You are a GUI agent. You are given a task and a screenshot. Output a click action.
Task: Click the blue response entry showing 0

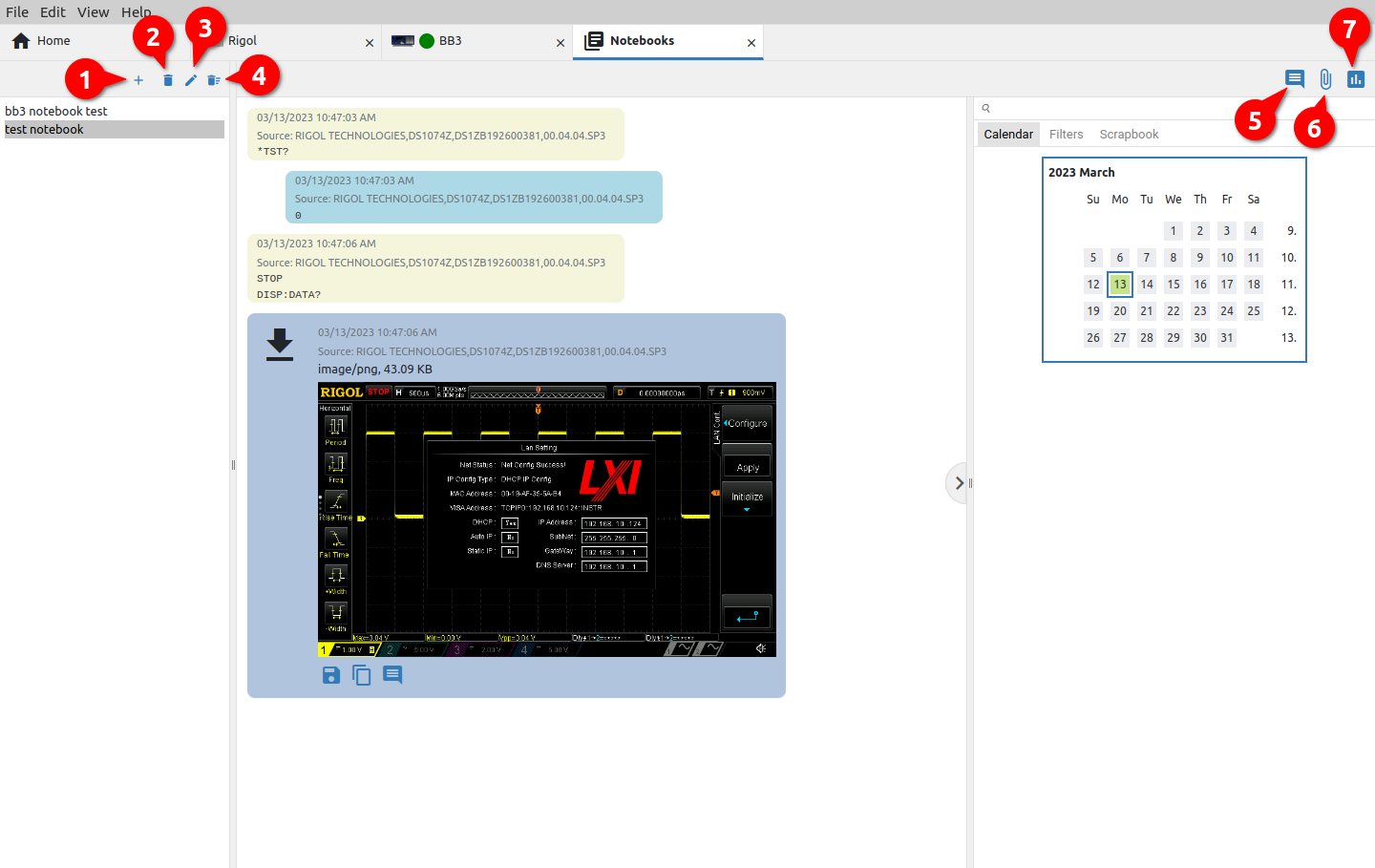point(474,198)
